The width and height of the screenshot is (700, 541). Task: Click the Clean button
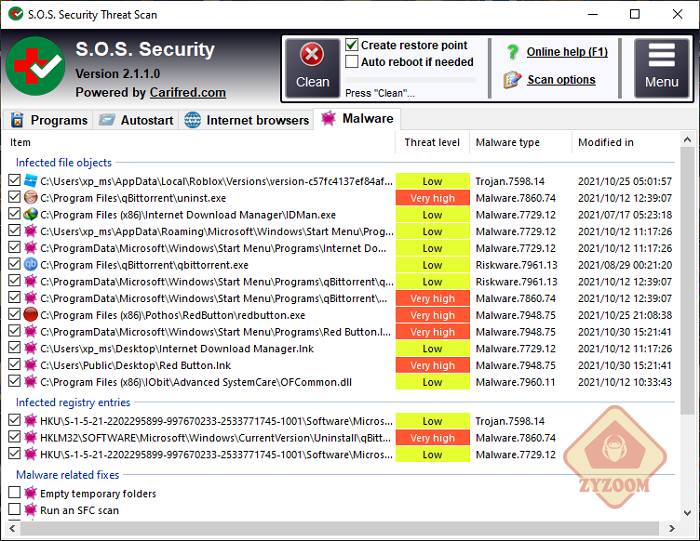pos(312,68)
